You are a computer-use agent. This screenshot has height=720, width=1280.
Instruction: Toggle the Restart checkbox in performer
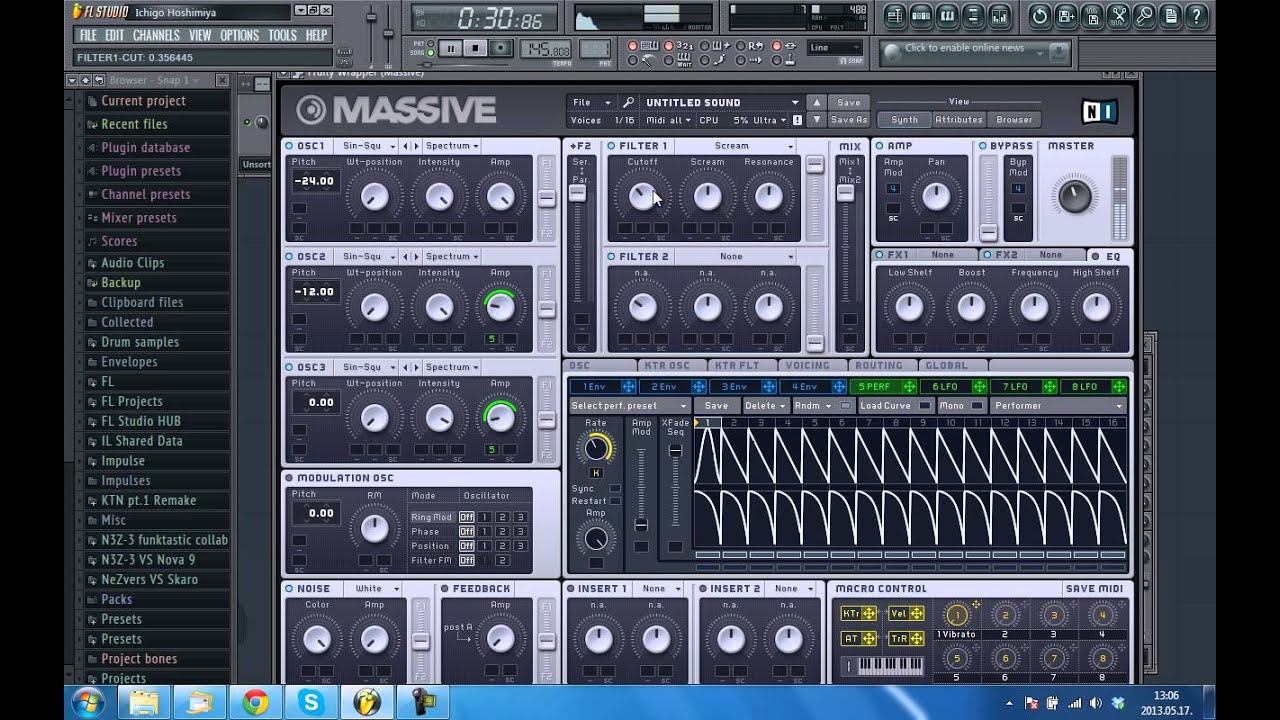pyautogui.click(x=614, y=501)
